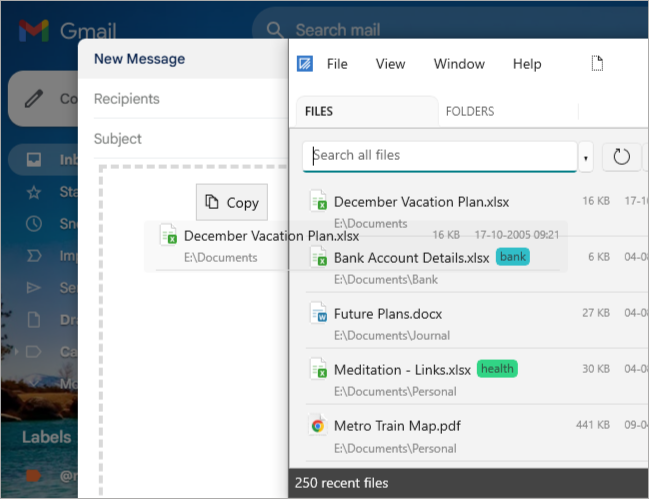Click the orange label icon under Labels
This screenshot has height=499, width=649.
click(34, 476)
